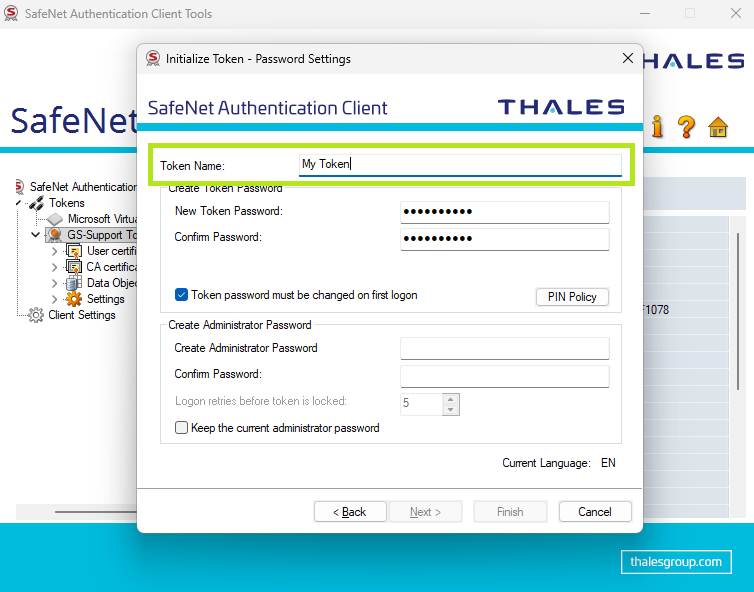Screen dimensions: 754x592
Task: Go back with the Back button
Action: (350, 512)
